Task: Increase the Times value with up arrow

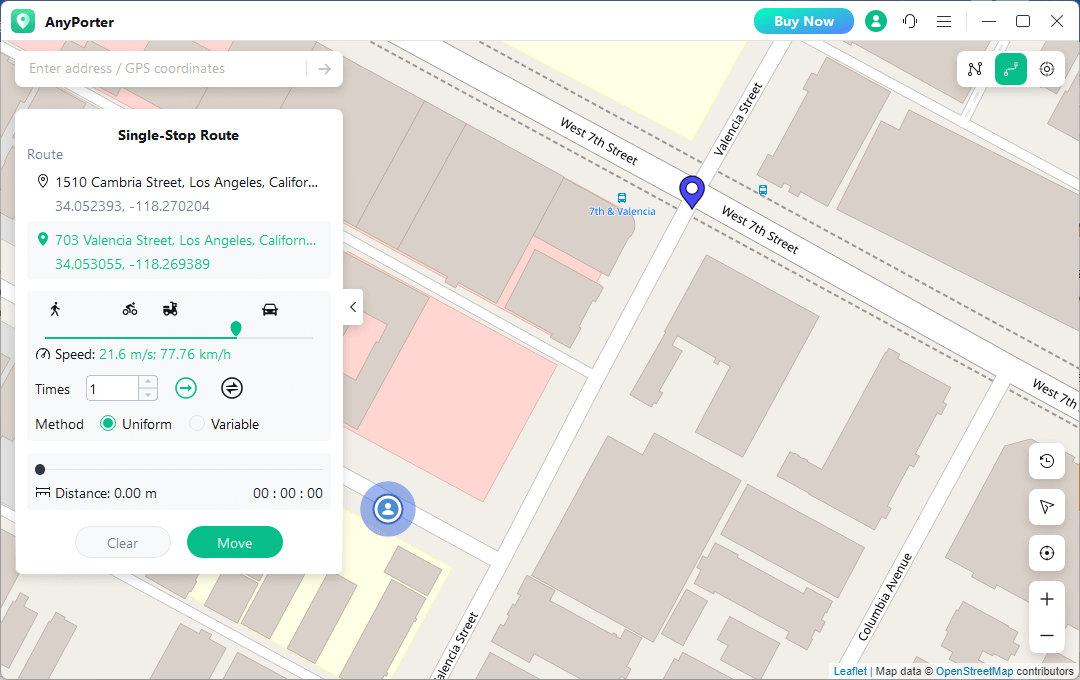Action: point(148,382)
